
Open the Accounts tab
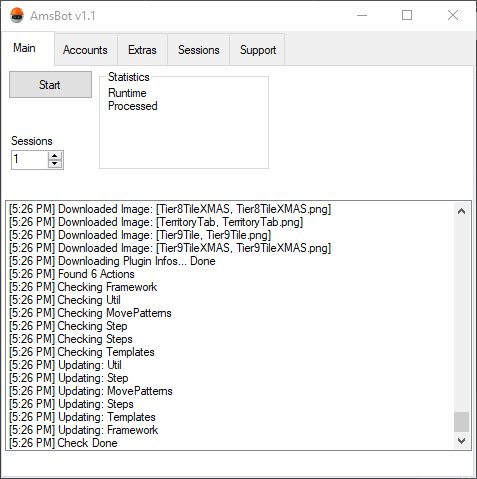[86, 50]
